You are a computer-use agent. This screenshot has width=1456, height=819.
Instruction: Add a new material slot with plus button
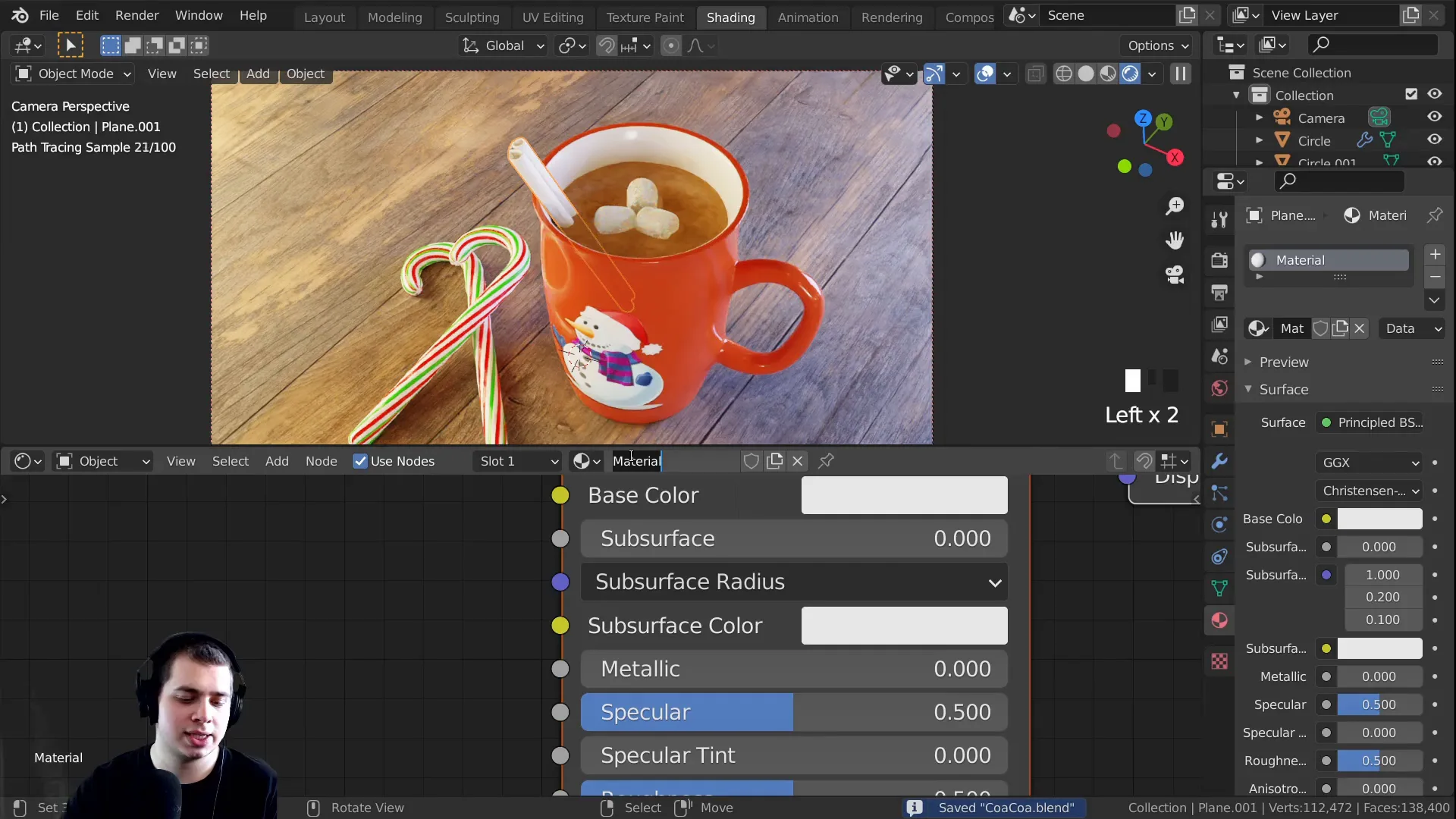tap(1435, 254)
